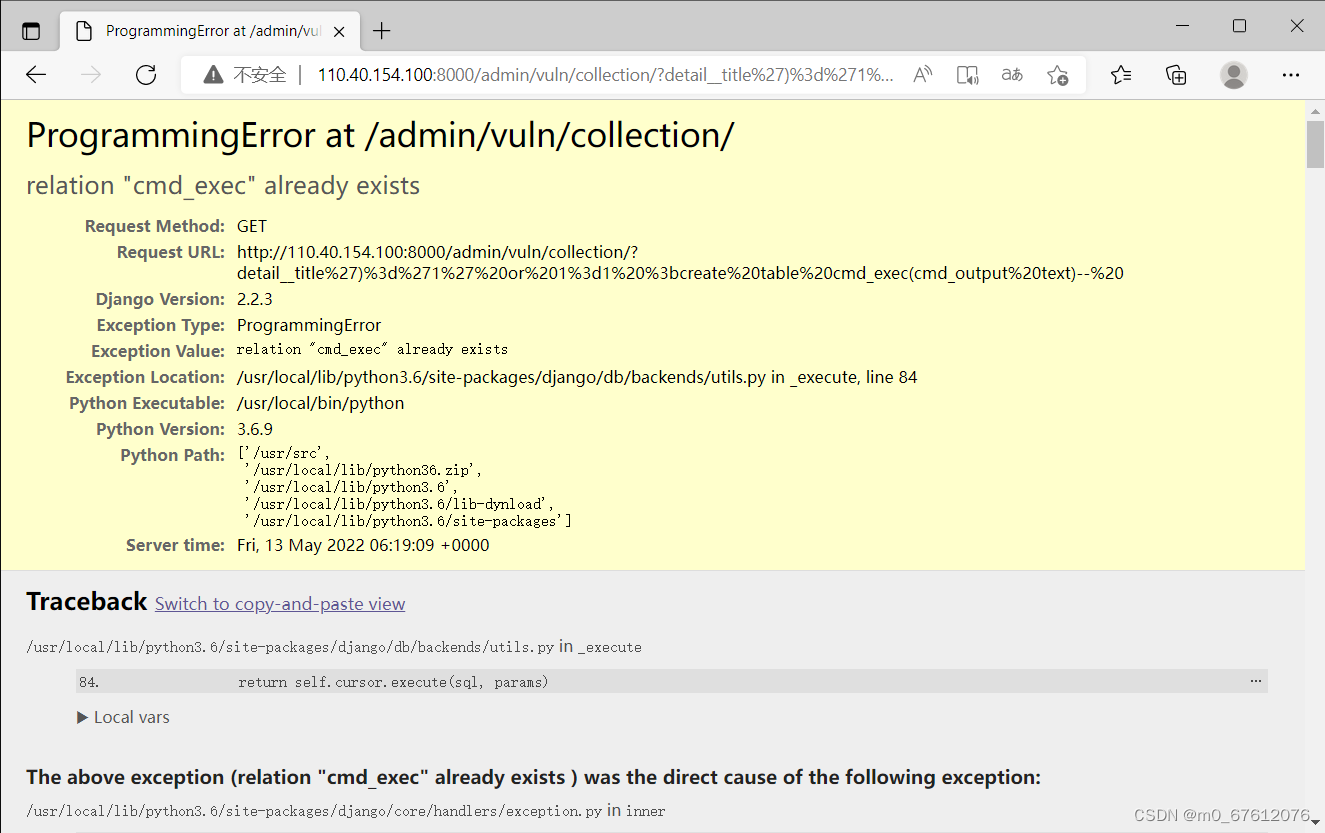This screenshot has height=833, width=1325.
Task: Expand truncated traceback line with ellipsis
Action: 1256,681
